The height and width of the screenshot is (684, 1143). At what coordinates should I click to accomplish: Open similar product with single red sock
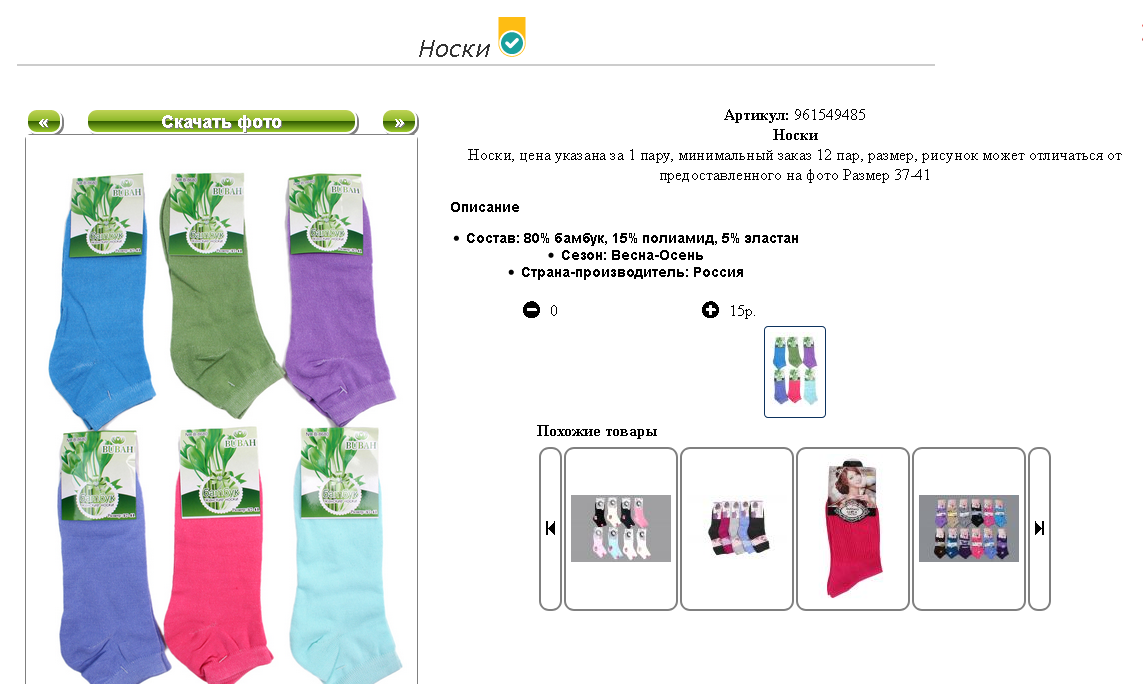853,529
